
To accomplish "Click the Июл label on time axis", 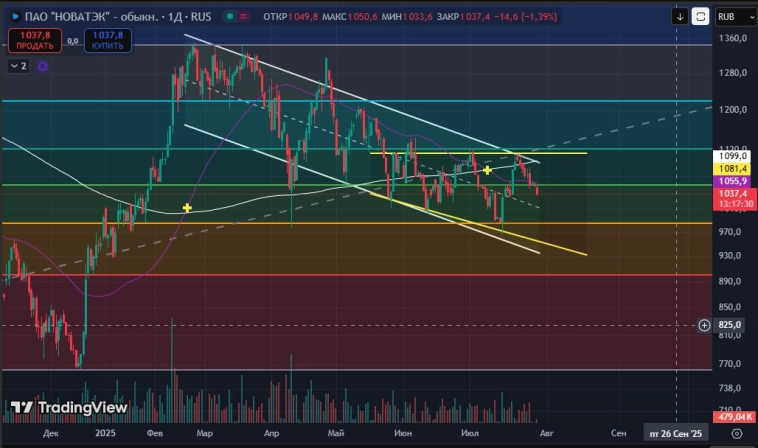I will pos(469,434).
